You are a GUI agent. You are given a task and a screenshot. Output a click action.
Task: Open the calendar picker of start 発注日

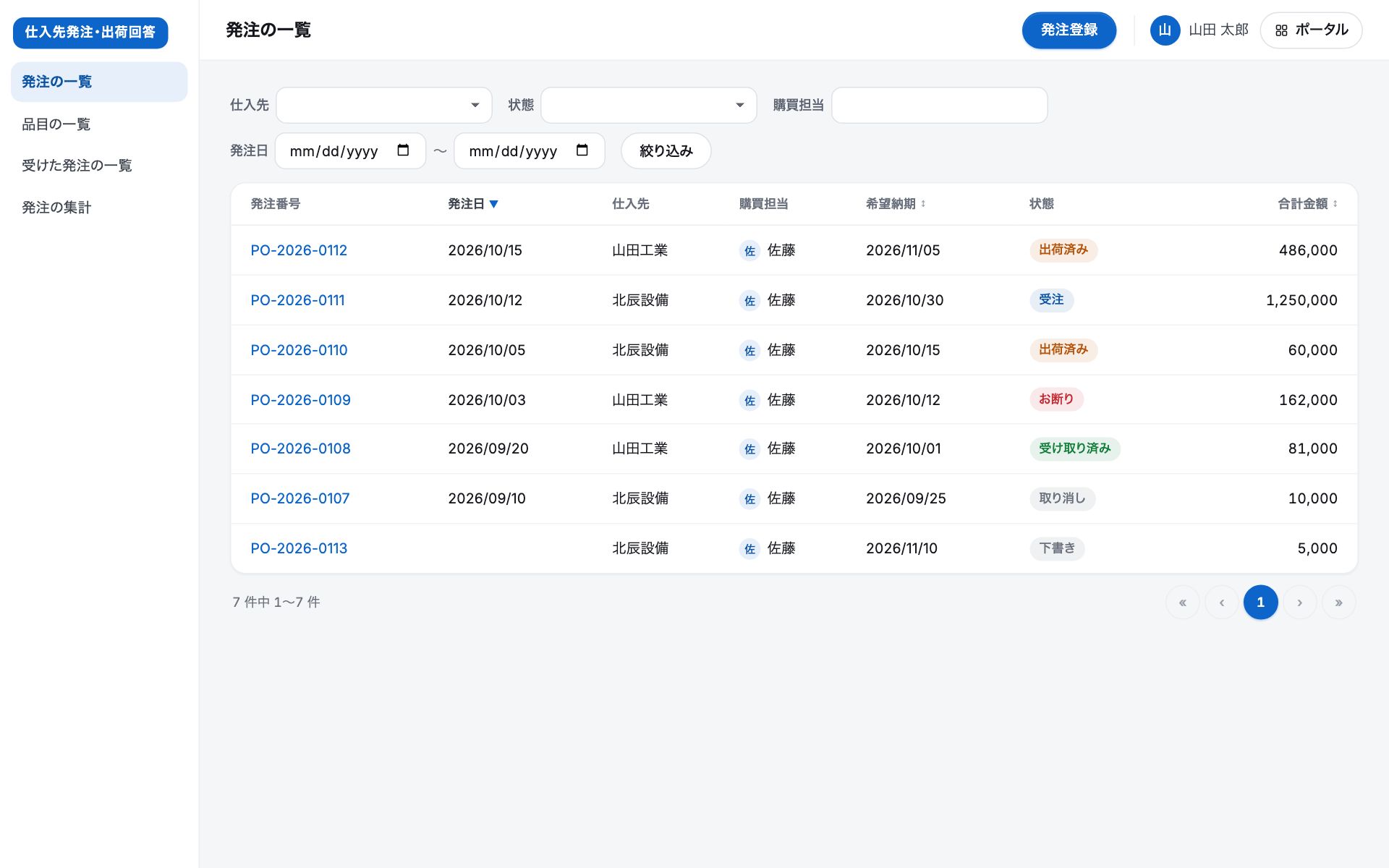[403, 150]
